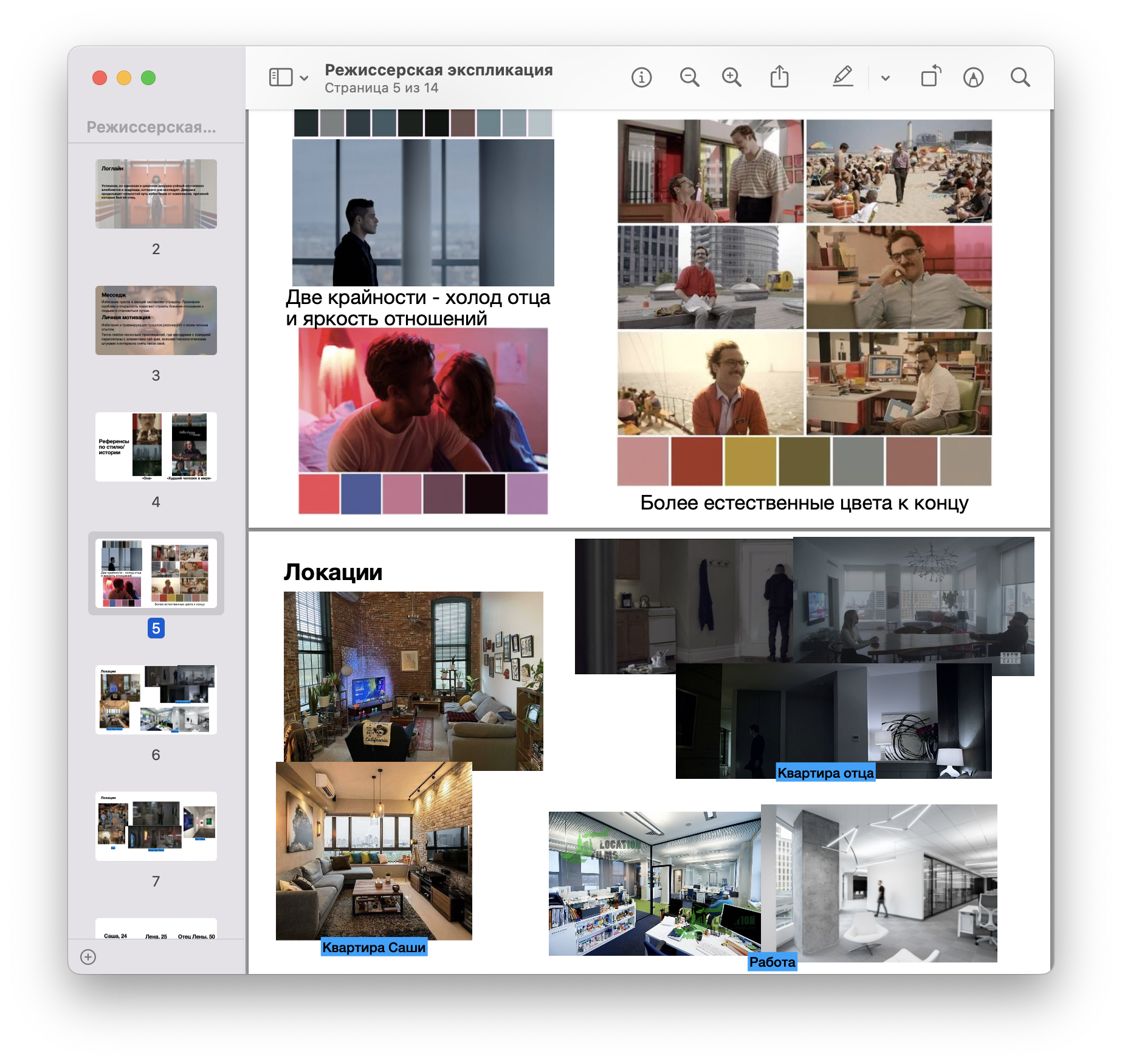This screenshot has height=1064, width=1122.
Task: Go to page 7 thumbnail
Action: click(x=156, y=826)
